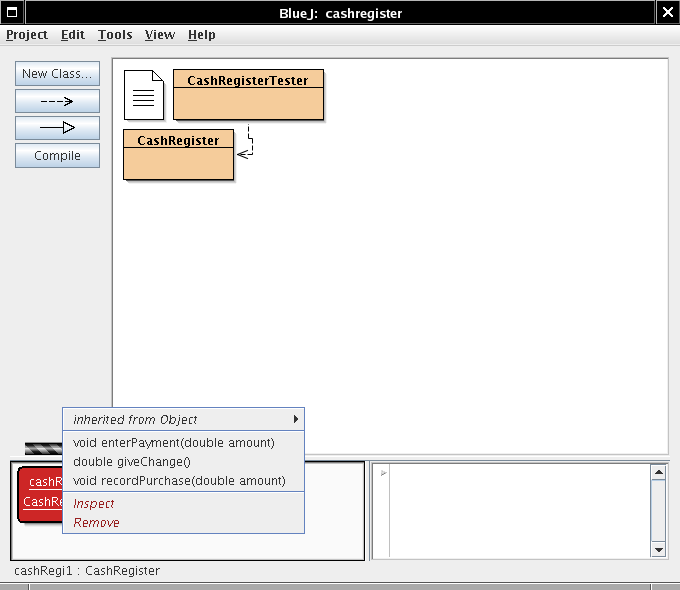Expand the inherited from Object submenu

point(183,420)
